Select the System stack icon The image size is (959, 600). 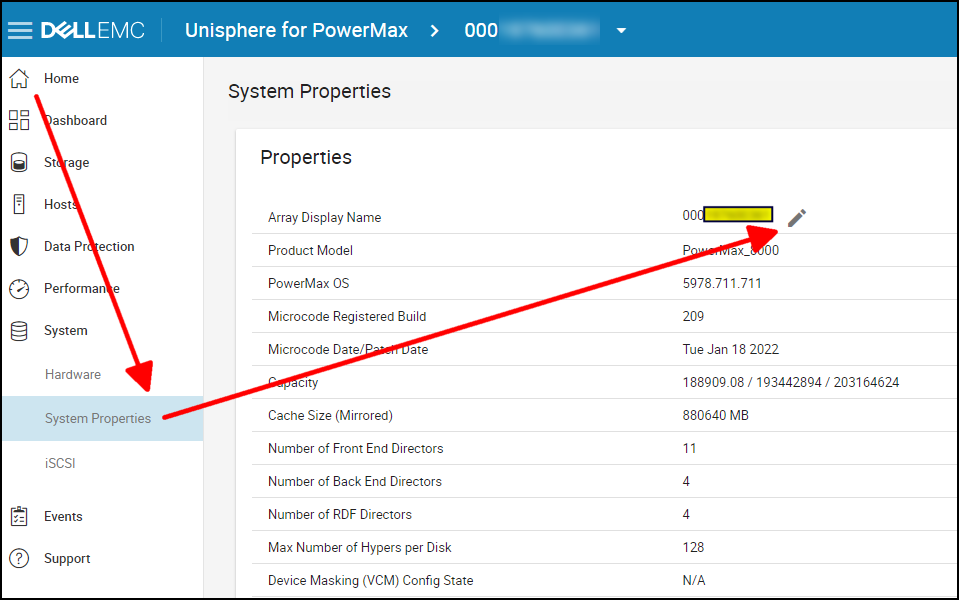pos(18,330)
